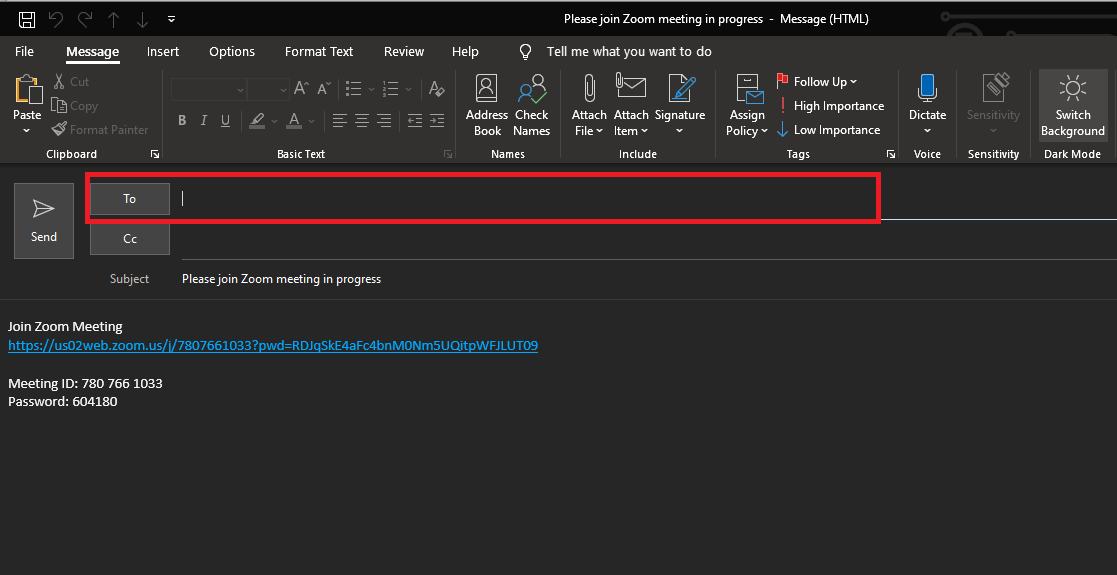Toggle Underline formatting
Screen dimensions: 1117x575
(x=225, y=120)
